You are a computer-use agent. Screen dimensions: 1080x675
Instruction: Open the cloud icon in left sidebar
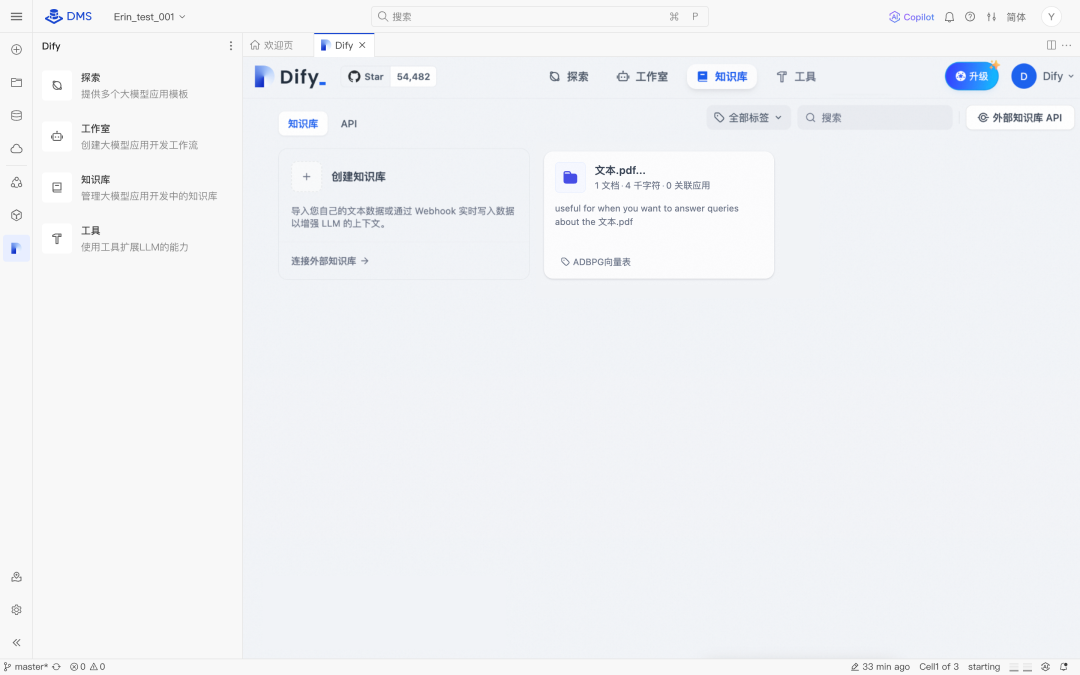[x=17, y=149]
